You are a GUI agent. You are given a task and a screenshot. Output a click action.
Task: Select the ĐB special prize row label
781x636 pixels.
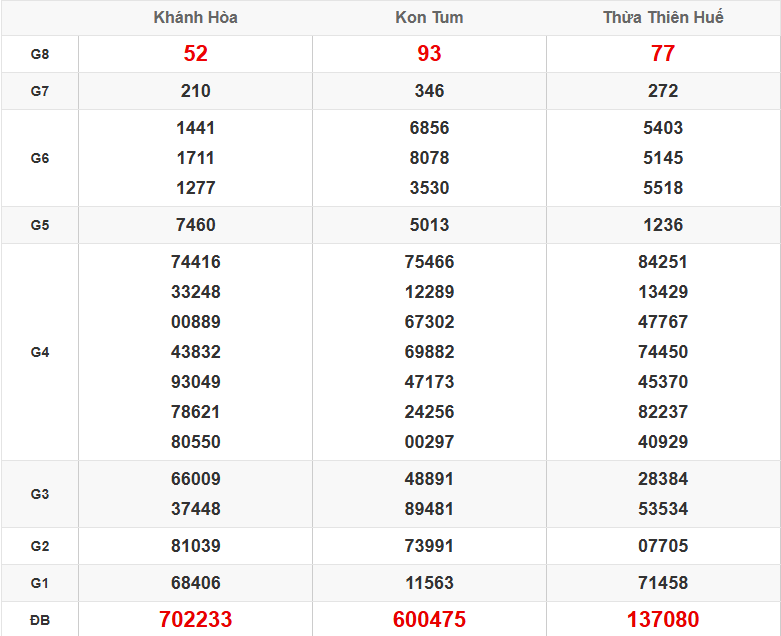[x=40, y=620]
